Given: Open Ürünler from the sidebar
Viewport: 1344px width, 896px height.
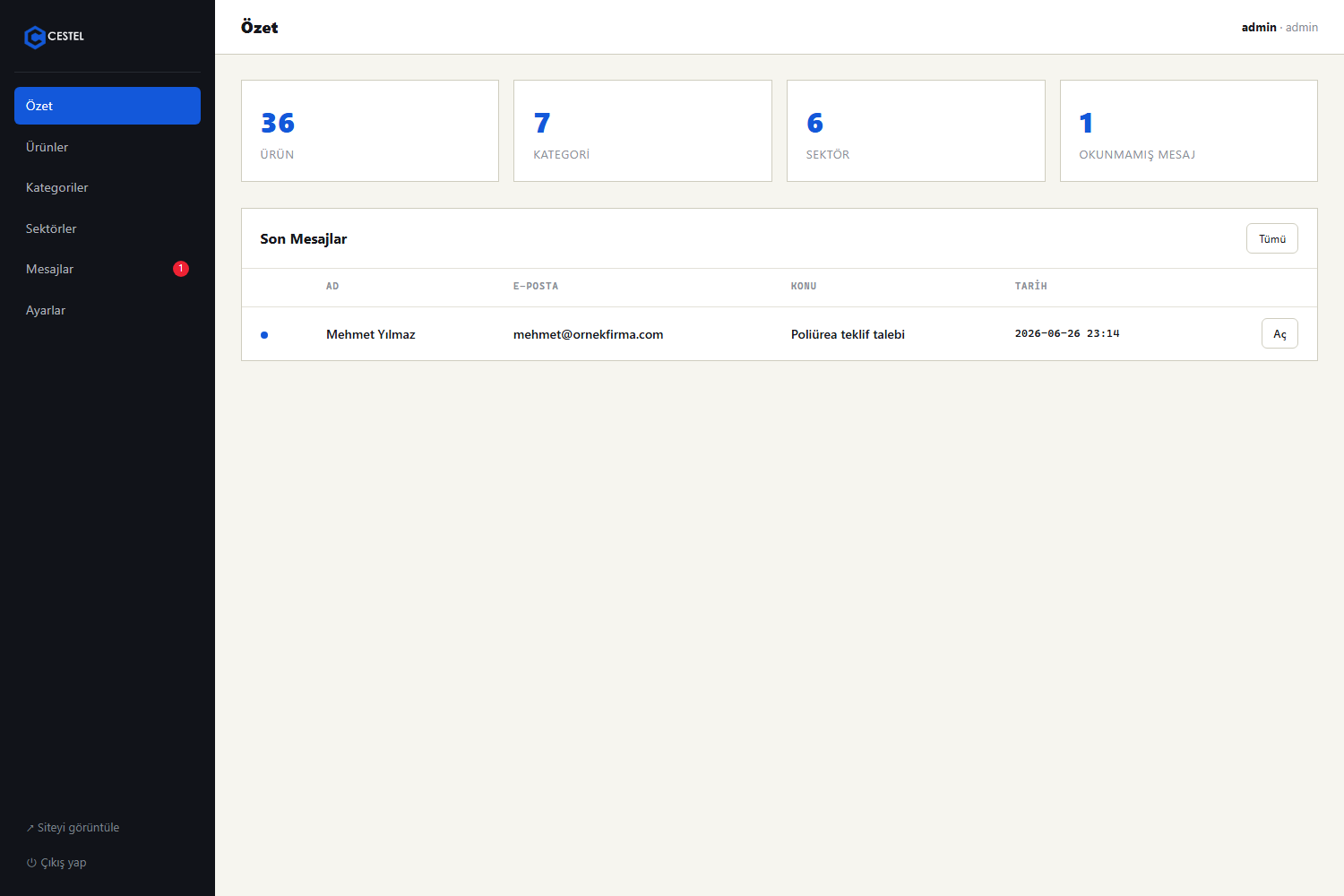Looking at the screenshot, I should pyautogui.click(x=108, y=147).
